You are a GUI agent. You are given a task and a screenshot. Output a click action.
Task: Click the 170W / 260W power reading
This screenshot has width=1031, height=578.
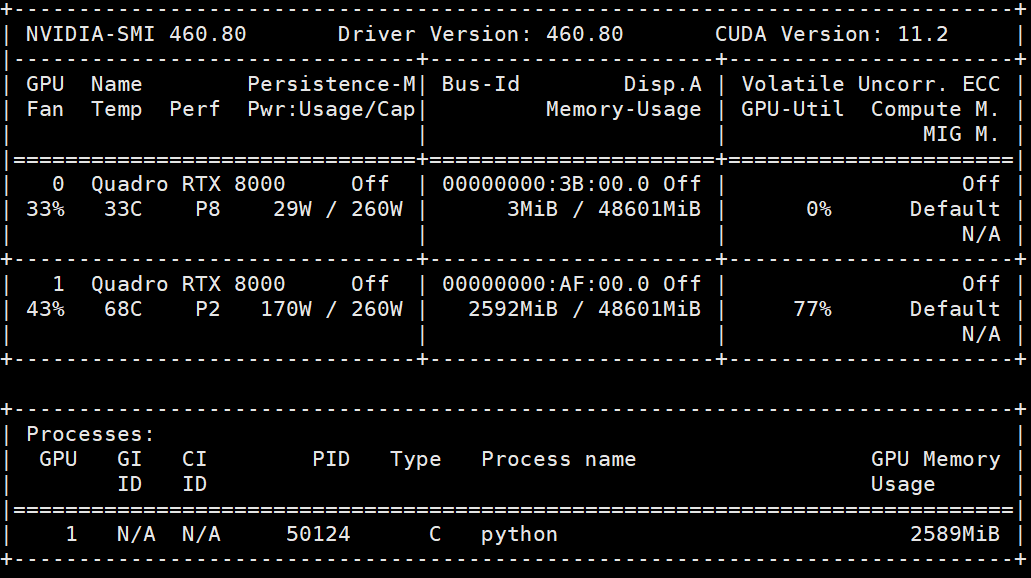(x=331, y=309)
